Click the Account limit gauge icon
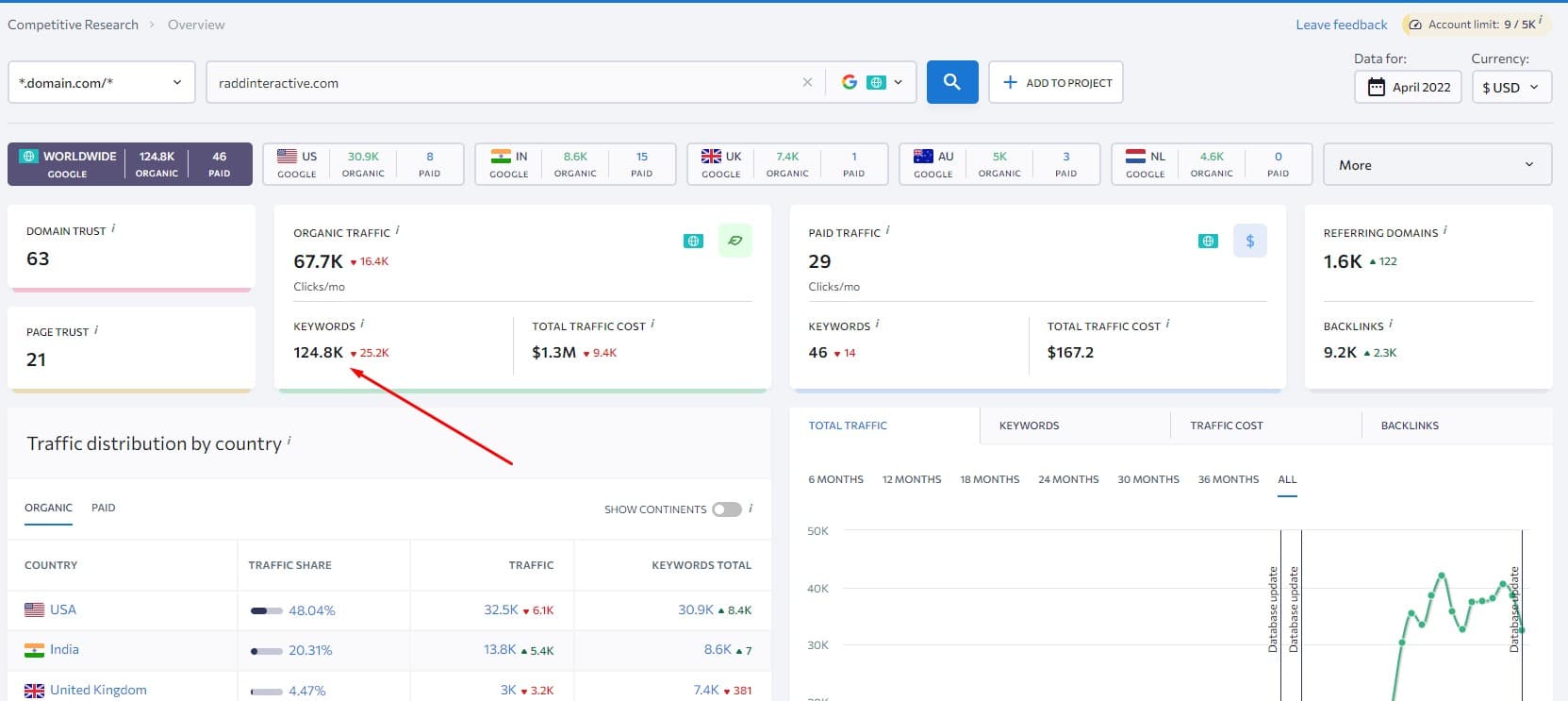This screenshot has width=1568, height=701. point(1415,25)
